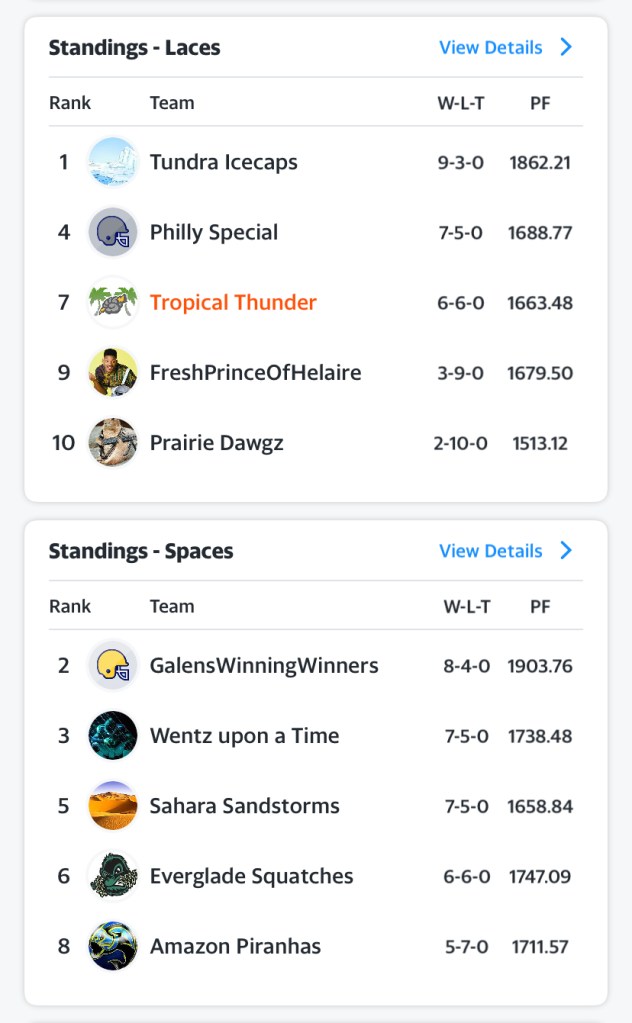Click Amazon Piranhas team logo
Image resolution: width=632 pixels, height=1023 pixels.
tap(112, 946)
